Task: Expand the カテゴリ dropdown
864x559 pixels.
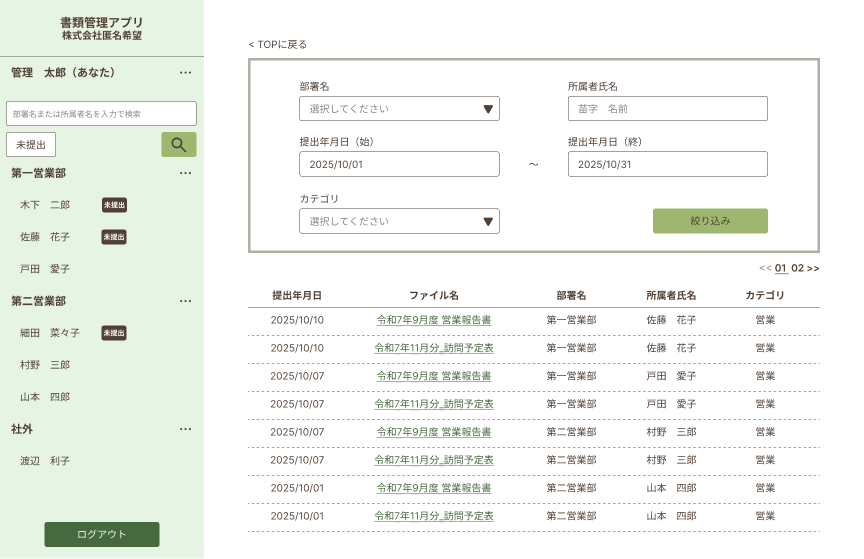Action: (399, 221)
